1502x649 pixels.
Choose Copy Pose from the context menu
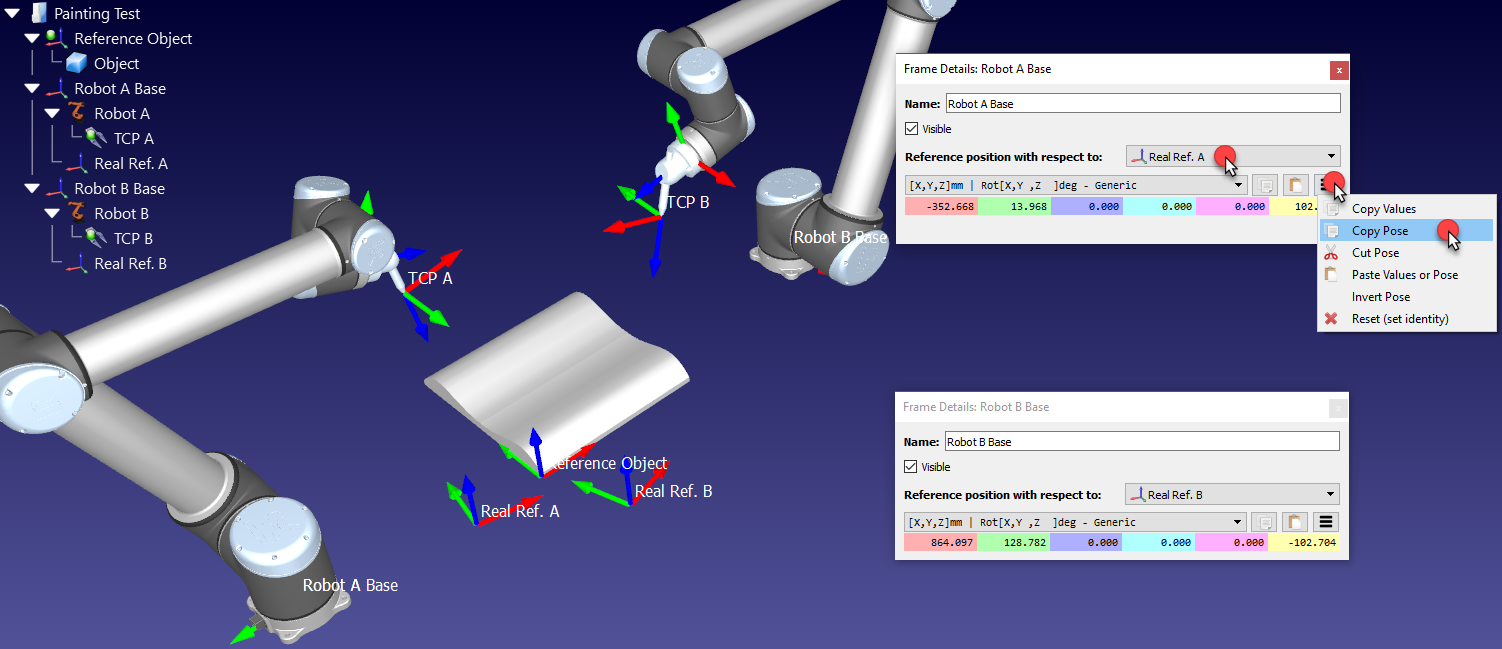1380,231
